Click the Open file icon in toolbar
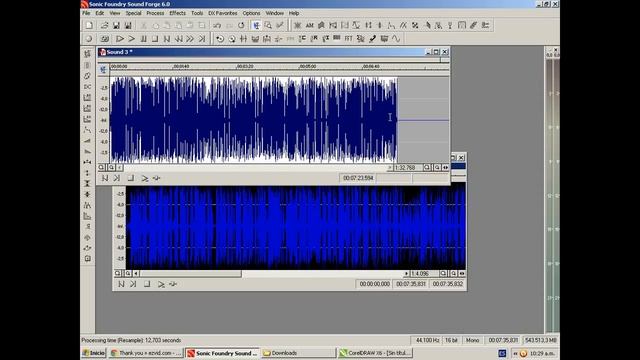The image size is (640, 360). (x=104, y=25)
